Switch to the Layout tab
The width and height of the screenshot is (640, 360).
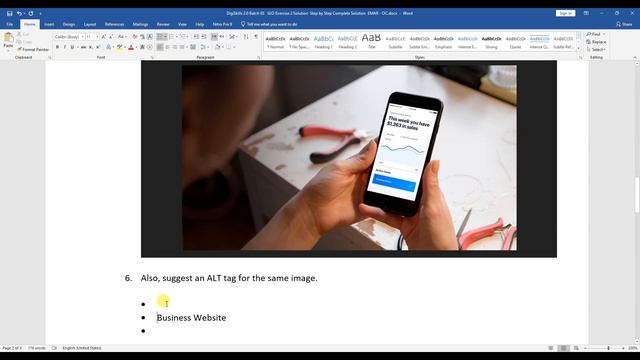click(90, 24)
